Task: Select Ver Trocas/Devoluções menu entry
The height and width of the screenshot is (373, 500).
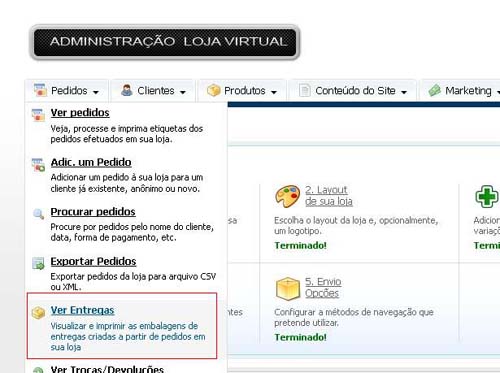Action: [107, 369]
